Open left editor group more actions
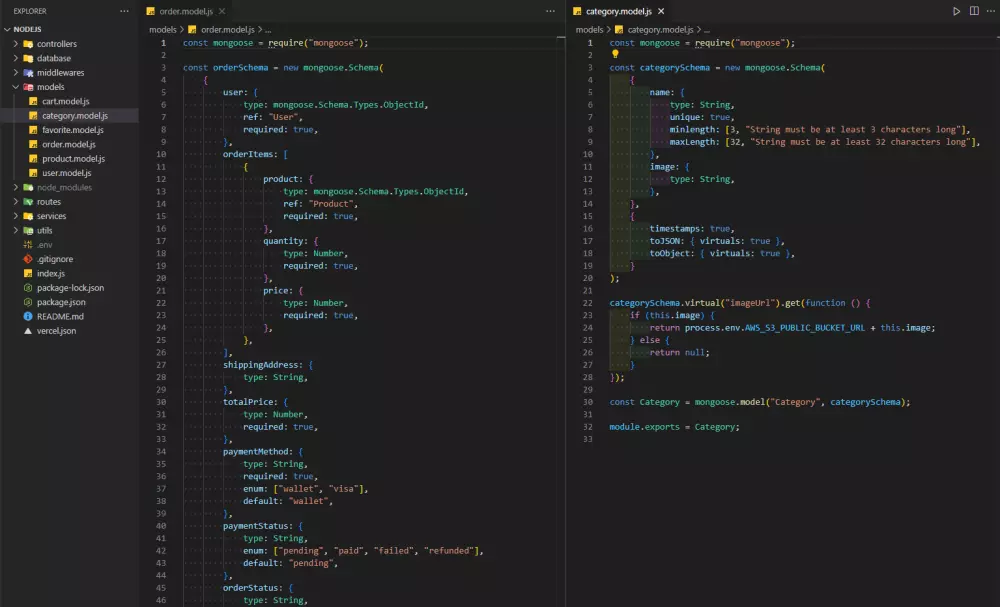 pos(550,11)
